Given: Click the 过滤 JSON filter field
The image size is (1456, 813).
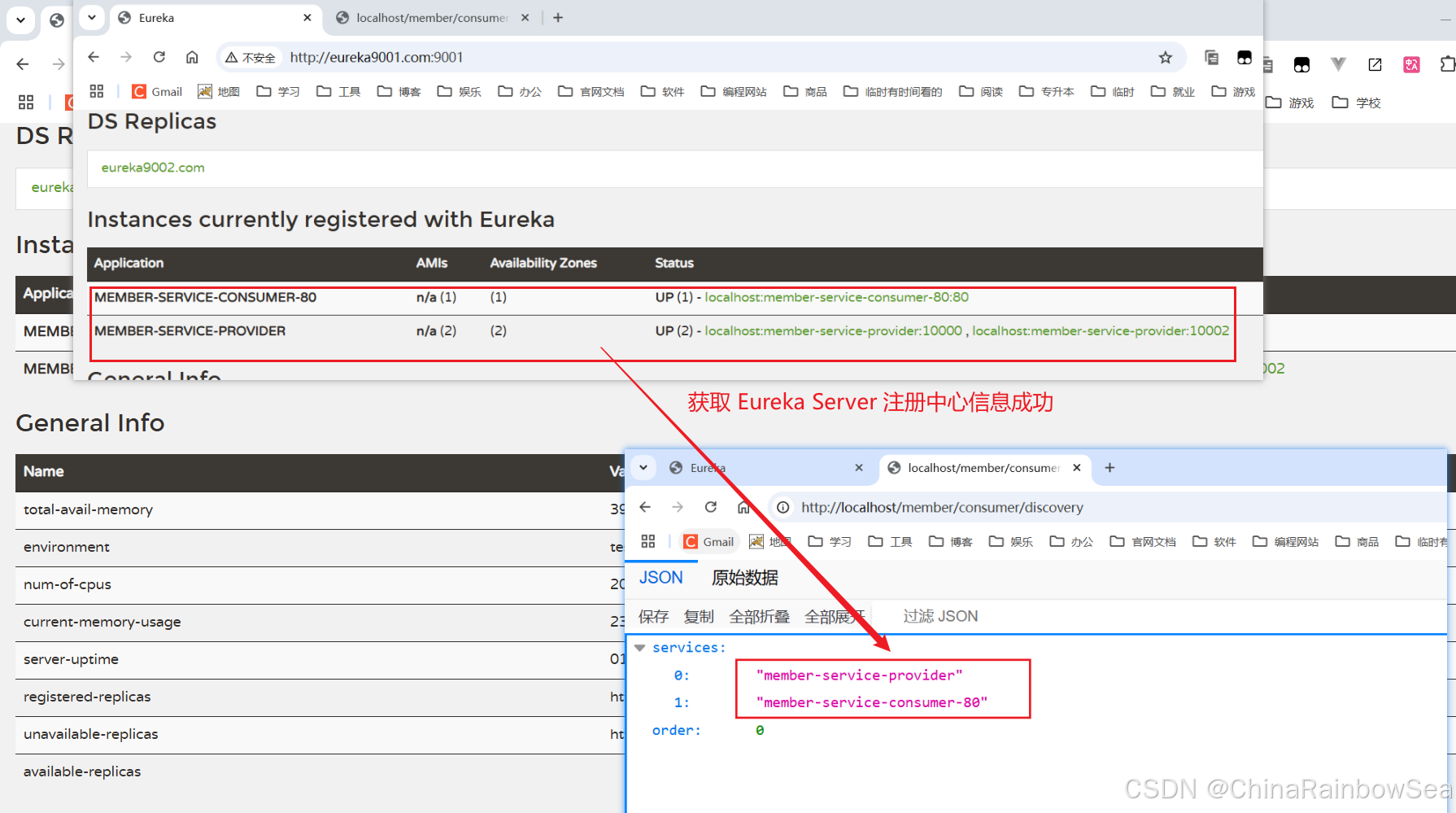Looking at the screenshot, I should pyautogui.click(x=940, y=617).
